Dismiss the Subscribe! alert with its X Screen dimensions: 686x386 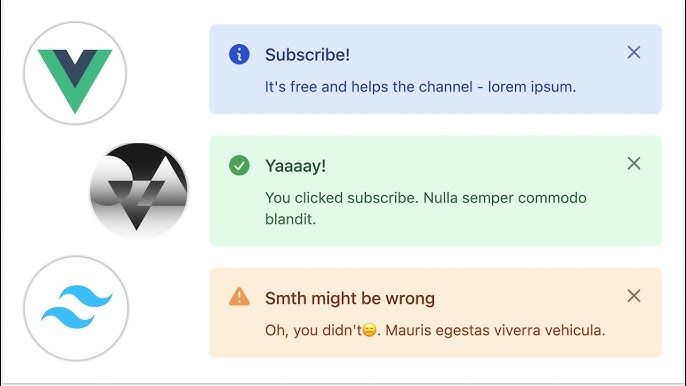pos(634,53)
